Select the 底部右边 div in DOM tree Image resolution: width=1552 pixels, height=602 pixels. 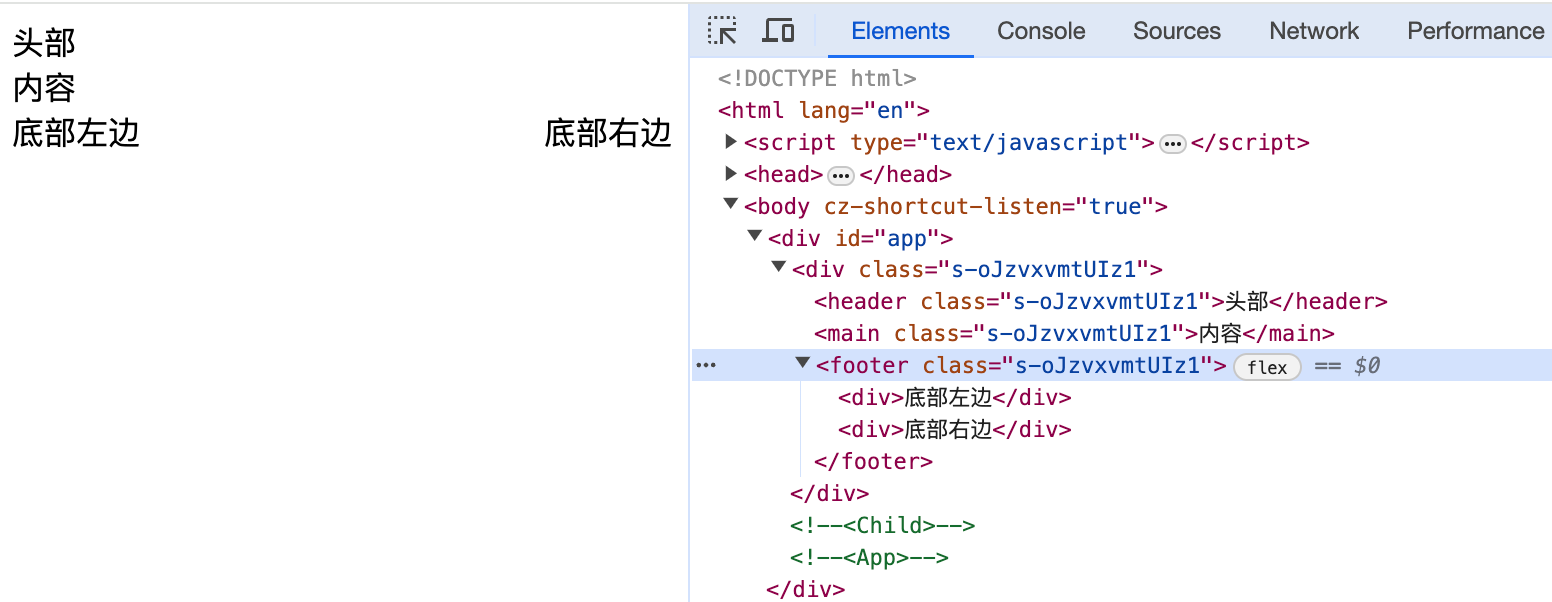click(954, 430)
